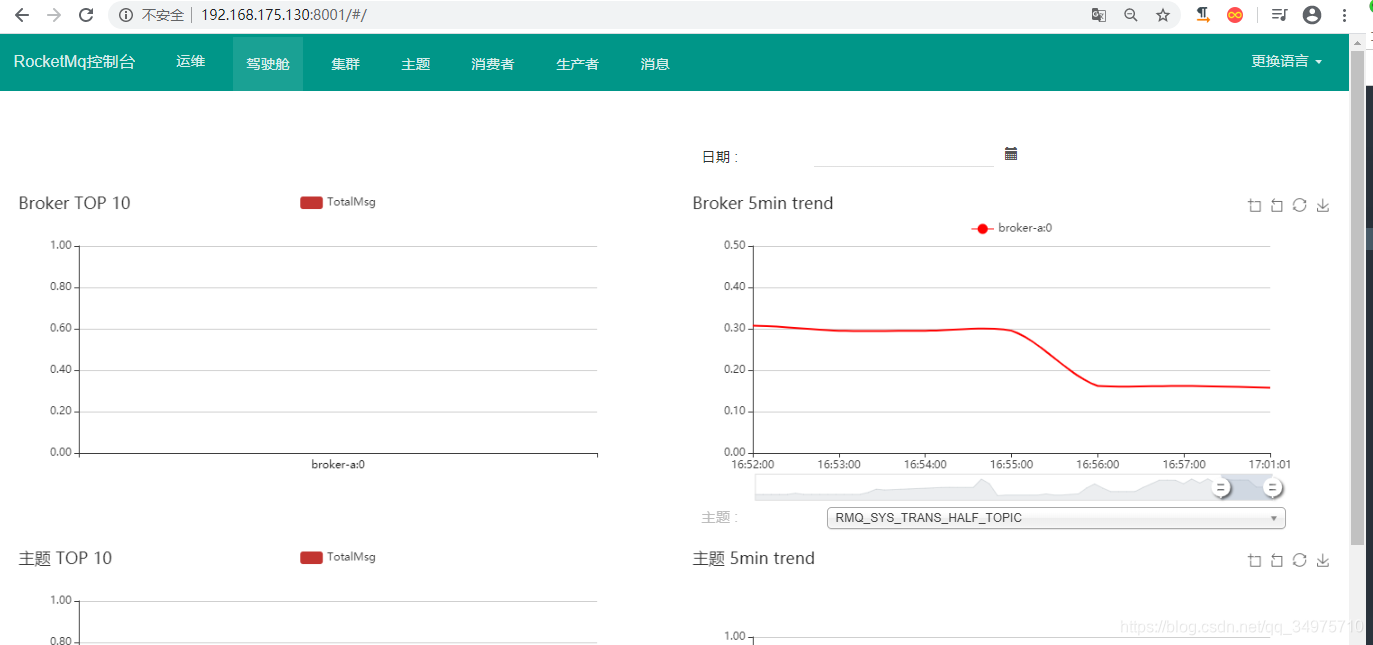Download the 主题 5min trend chart as an image
This screenshot has width=1373, height=645.
(1322, 560)
